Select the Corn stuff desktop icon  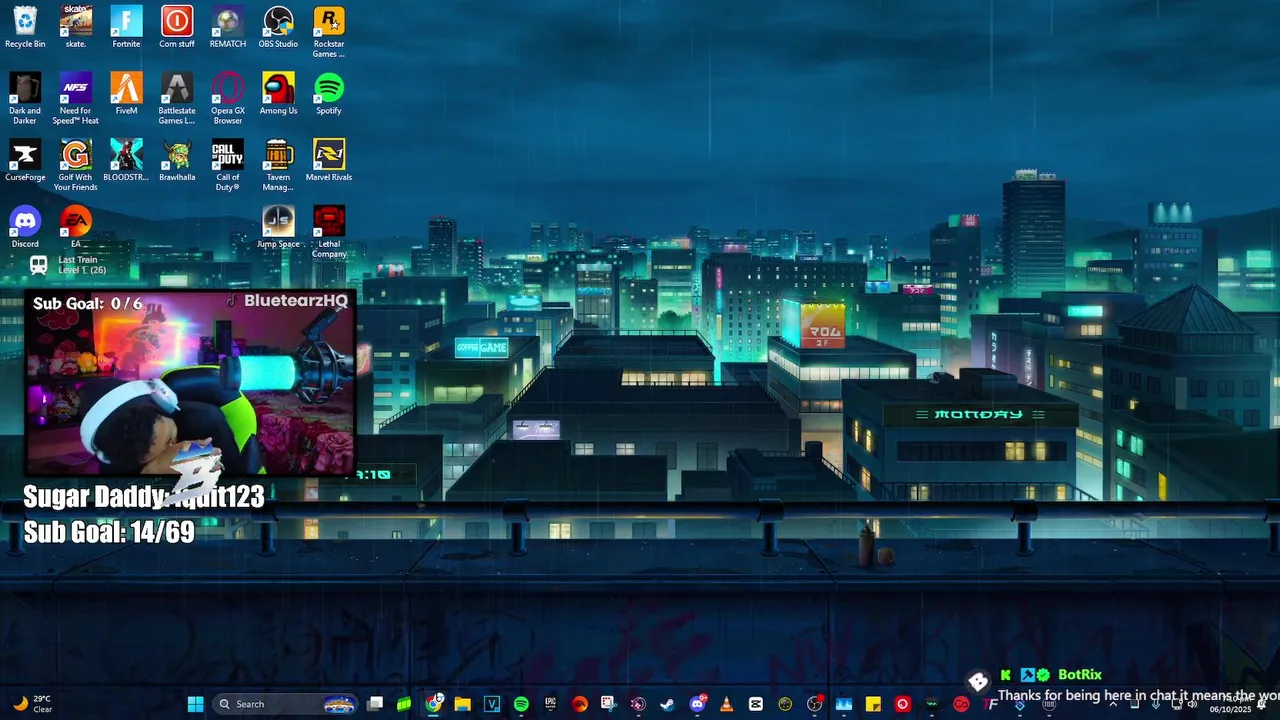tap(177, 27)
